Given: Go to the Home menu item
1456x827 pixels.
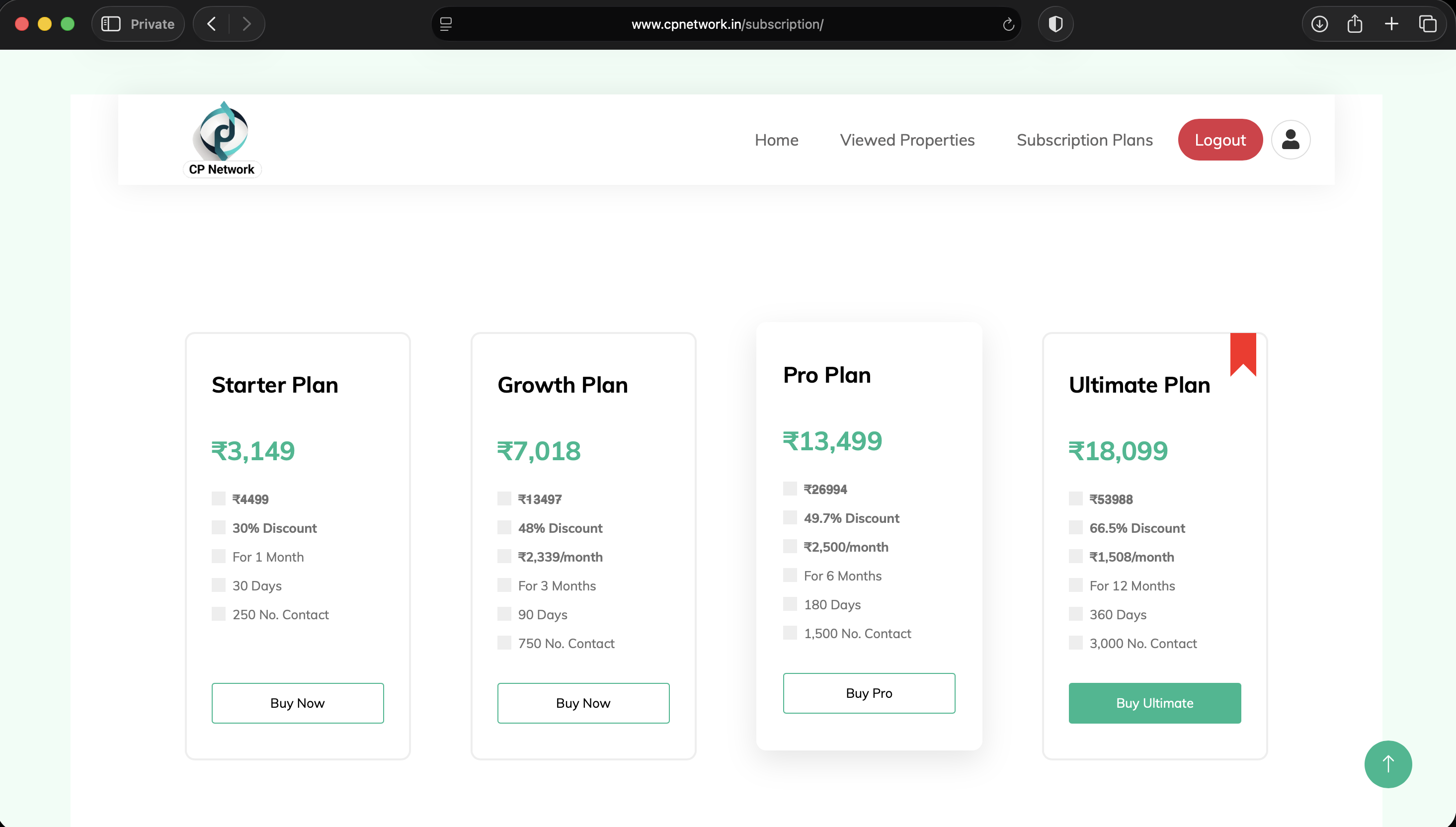Looking at the screenshot, I should click(x=776, y=140).
